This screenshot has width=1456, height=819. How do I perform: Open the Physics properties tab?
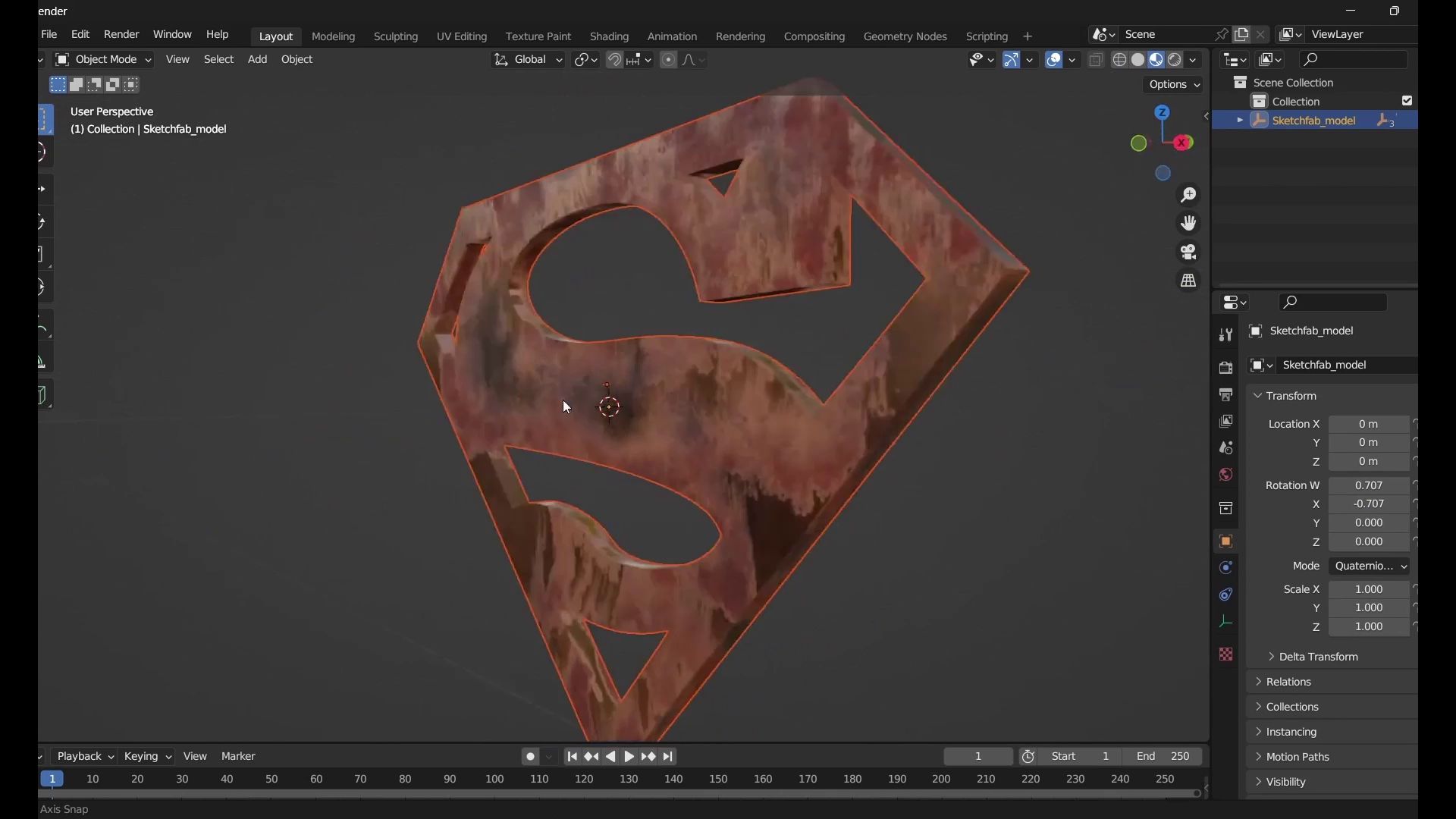click(1226, 568)
